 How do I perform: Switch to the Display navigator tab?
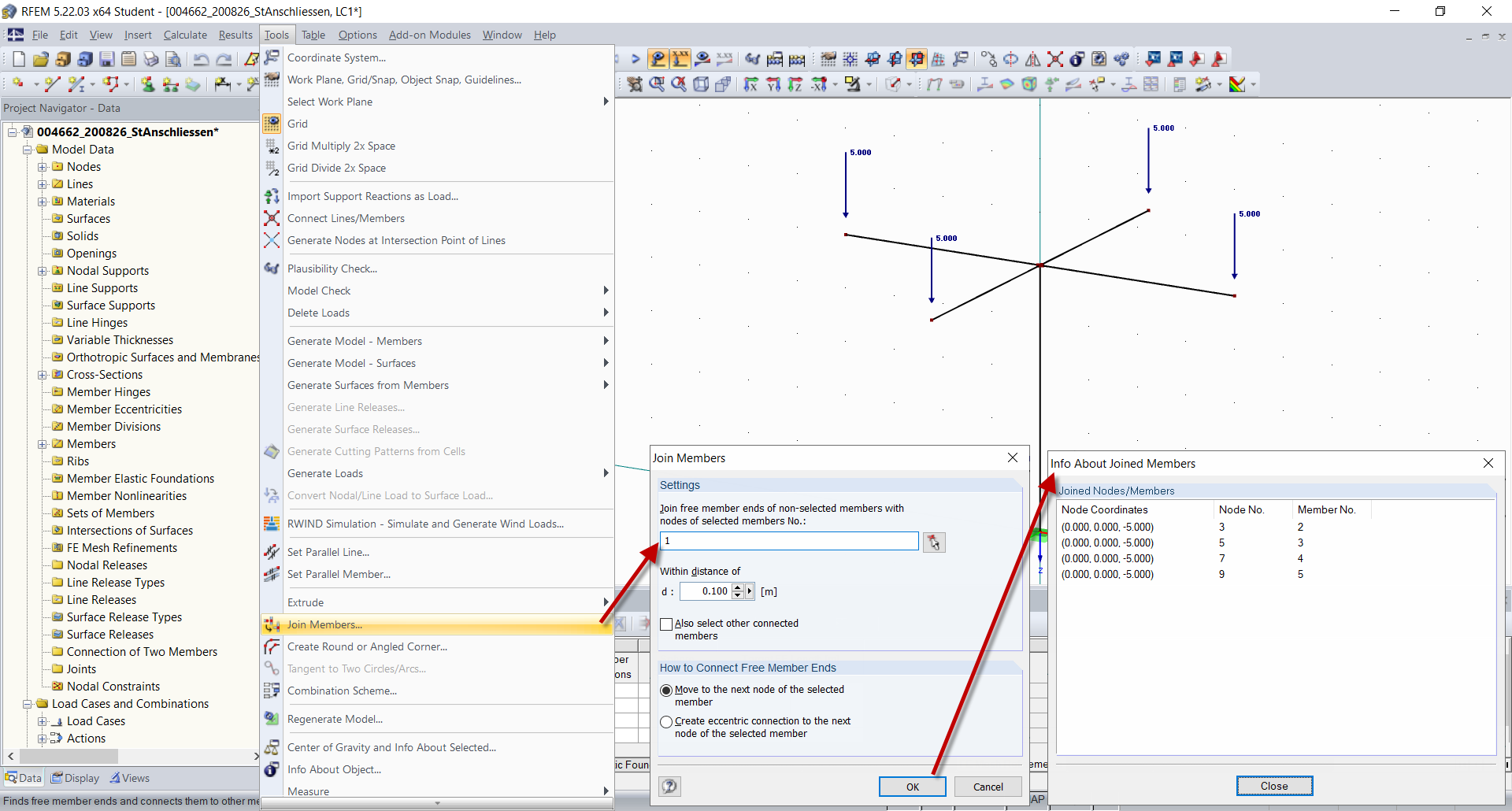(x=76, y=778)
